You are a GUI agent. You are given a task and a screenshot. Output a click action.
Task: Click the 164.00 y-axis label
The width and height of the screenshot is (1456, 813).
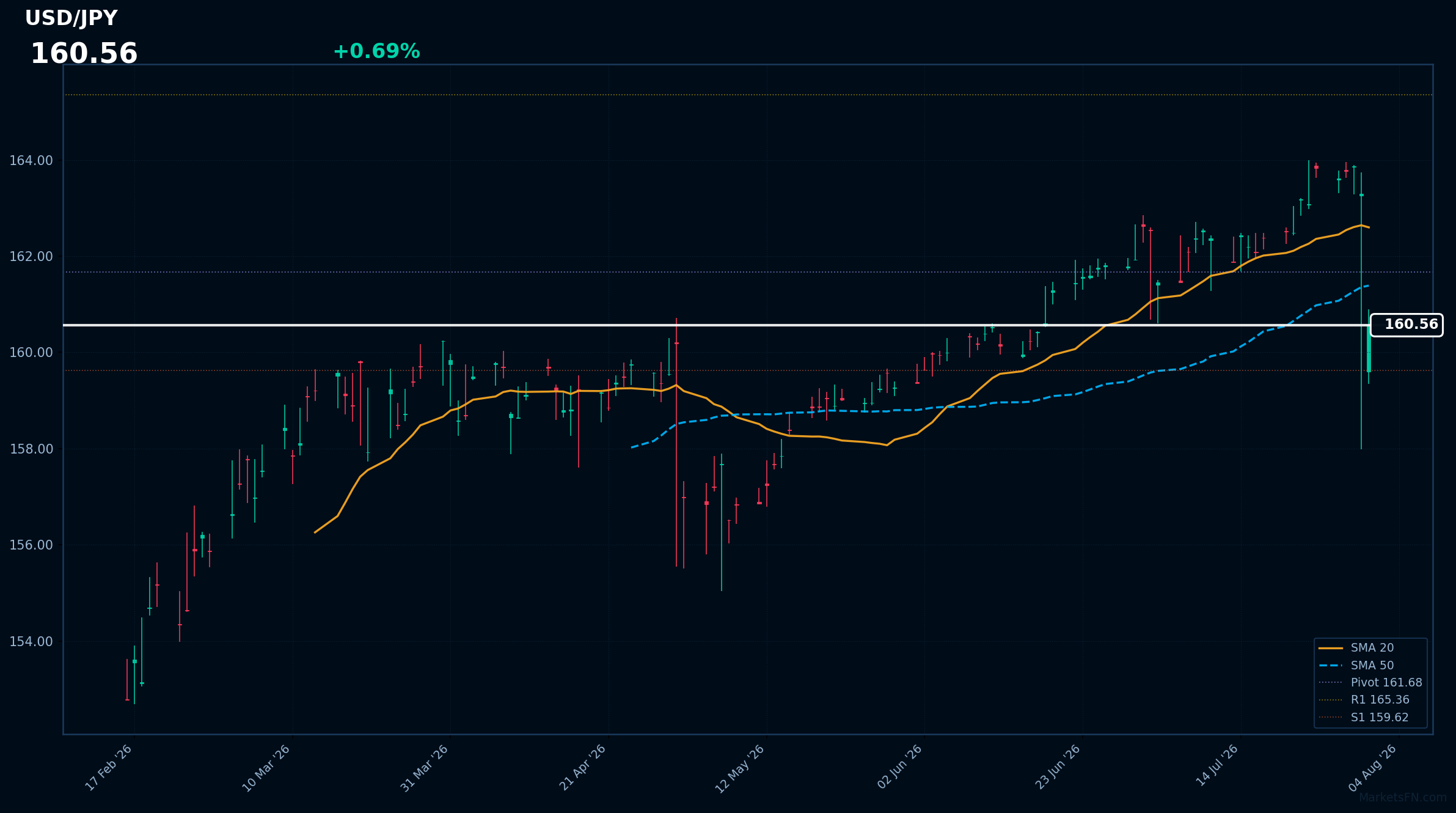[31, 161]
